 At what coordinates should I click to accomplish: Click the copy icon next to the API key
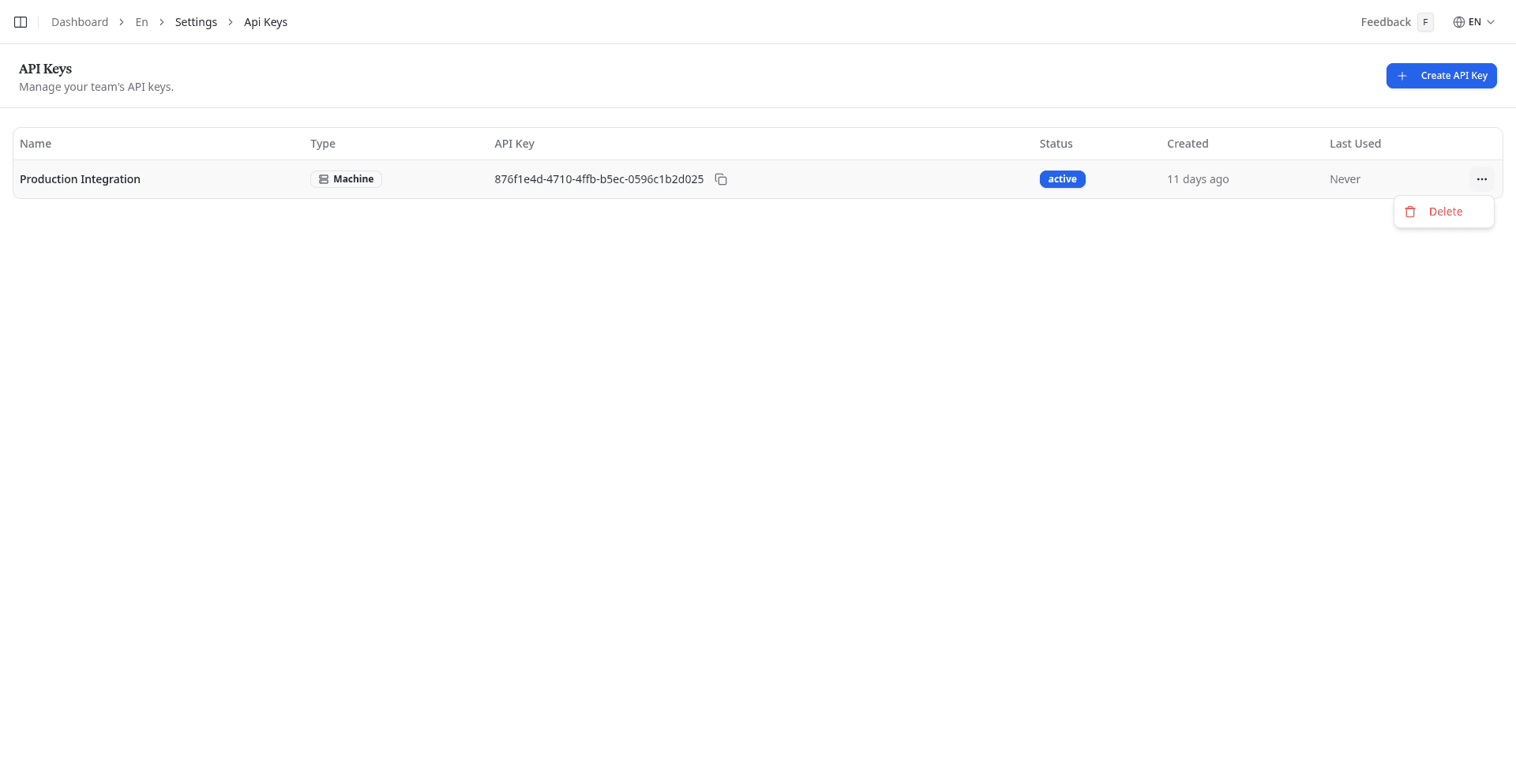pos(721,179)
